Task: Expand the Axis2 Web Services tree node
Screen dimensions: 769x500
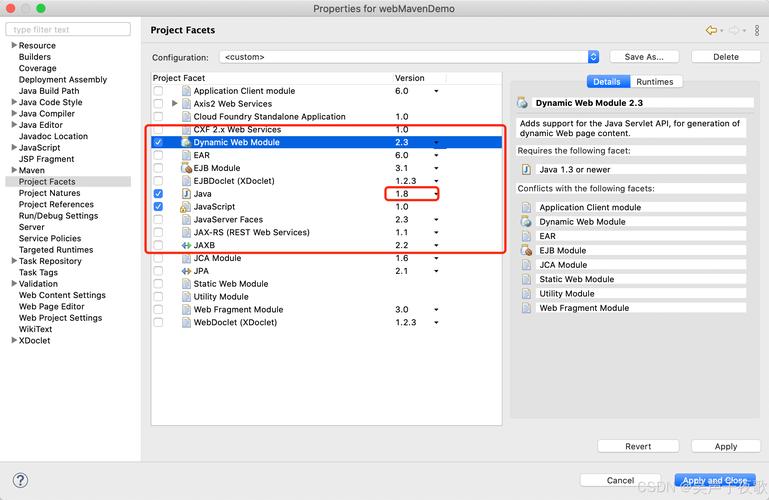Action: (x=174, y=104)
